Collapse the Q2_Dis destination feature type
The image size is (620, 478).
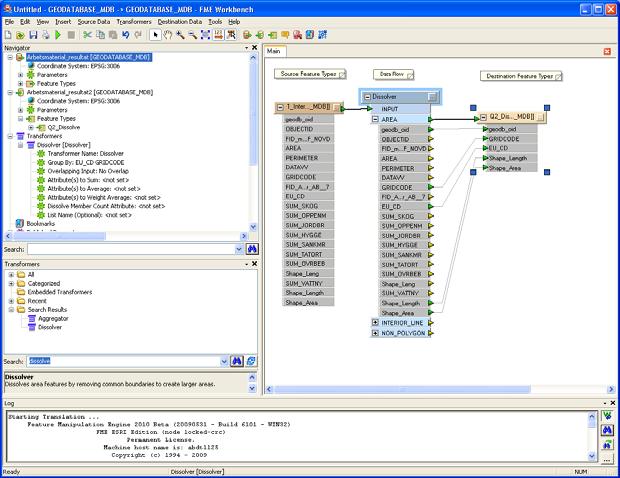coord(484,117)
